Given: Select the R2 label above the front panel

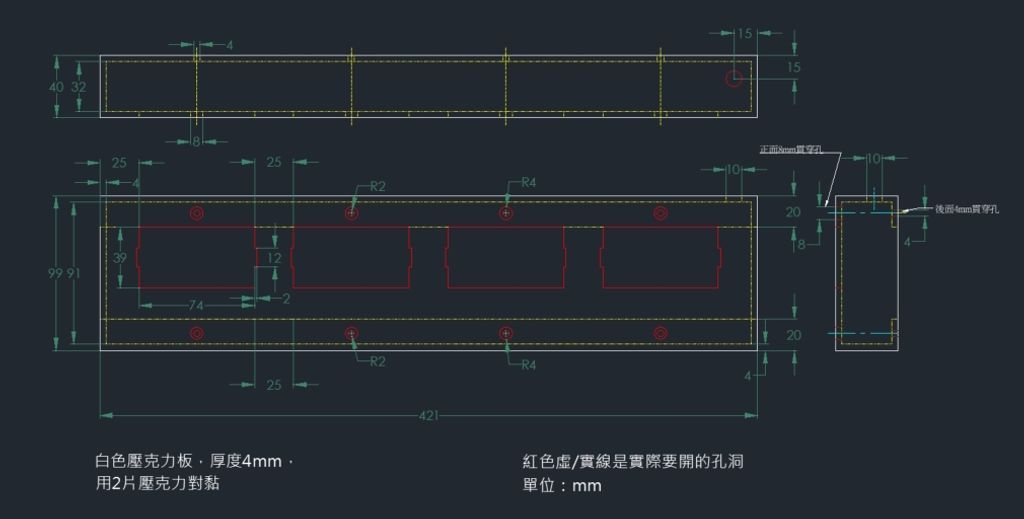Looking at the screenshot, I should point(377,186).
